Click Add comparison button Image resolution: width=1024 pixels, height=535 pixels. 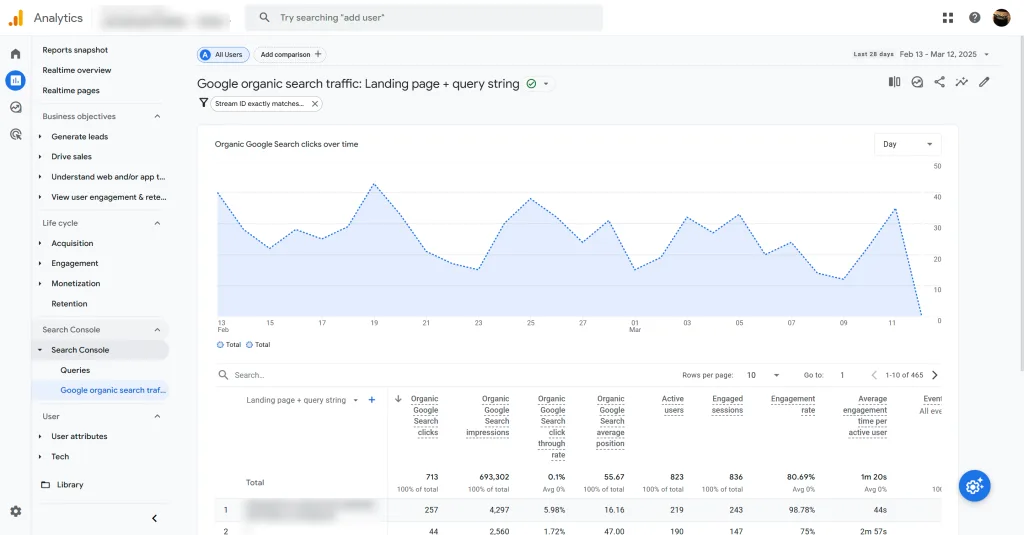(x=290, y=55)
